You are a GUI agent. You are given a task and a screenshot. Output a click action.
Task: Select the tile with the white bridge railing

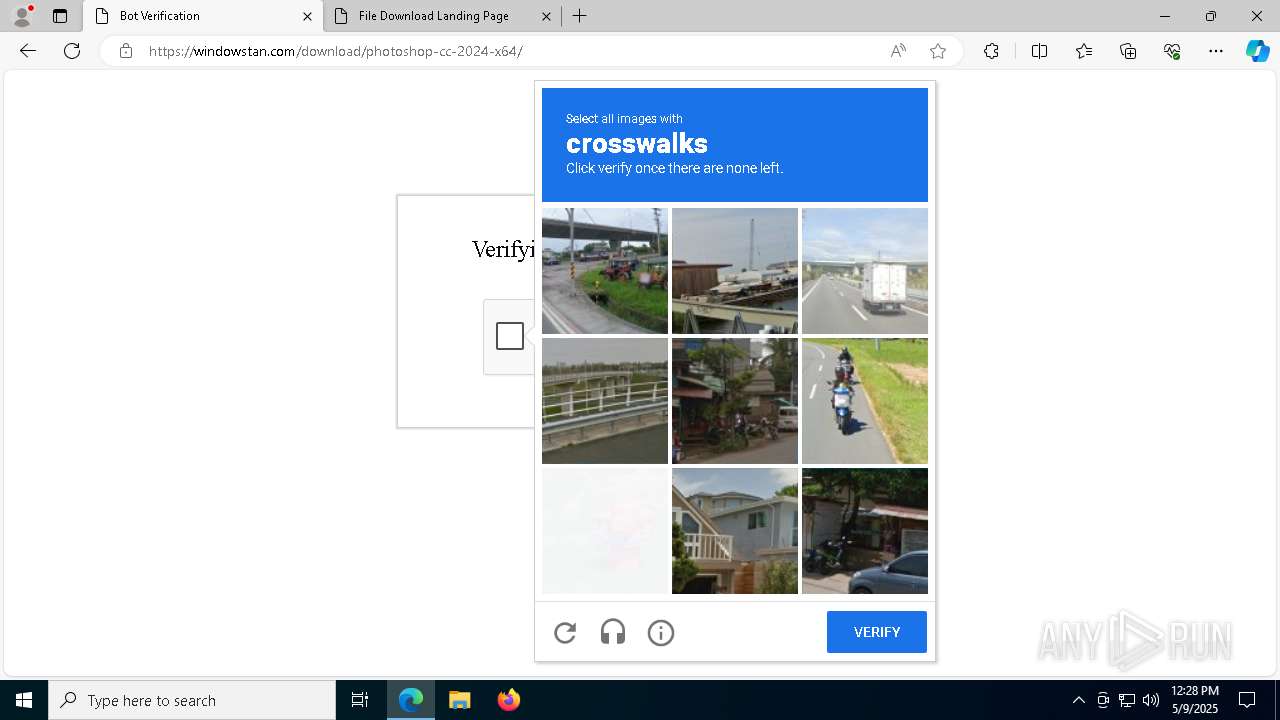point(605,401)
